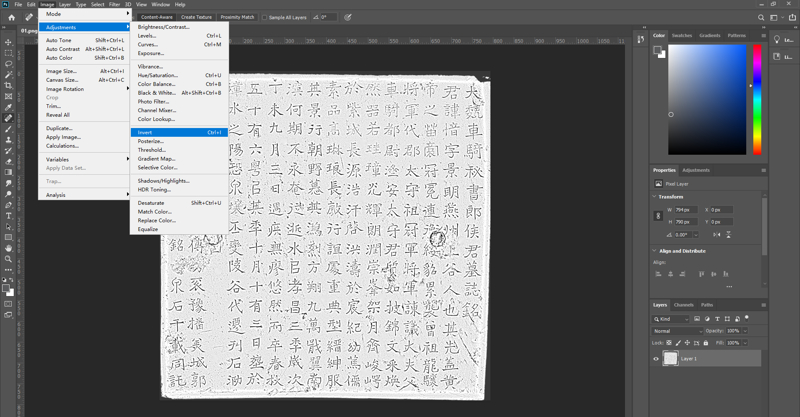Image resolution: width=800 pixels, height=417 pixels.
Task: Select the Path Selection tool
Action: click(8, 226)
